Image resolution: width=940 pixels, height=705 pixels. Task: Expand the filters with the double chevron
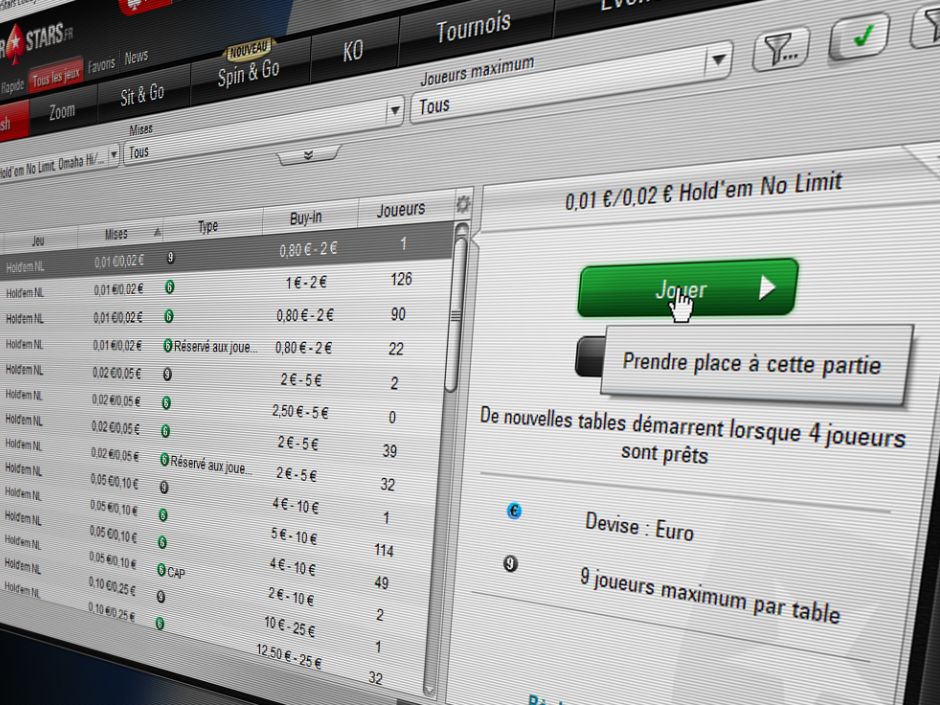(x=308, y=155)
